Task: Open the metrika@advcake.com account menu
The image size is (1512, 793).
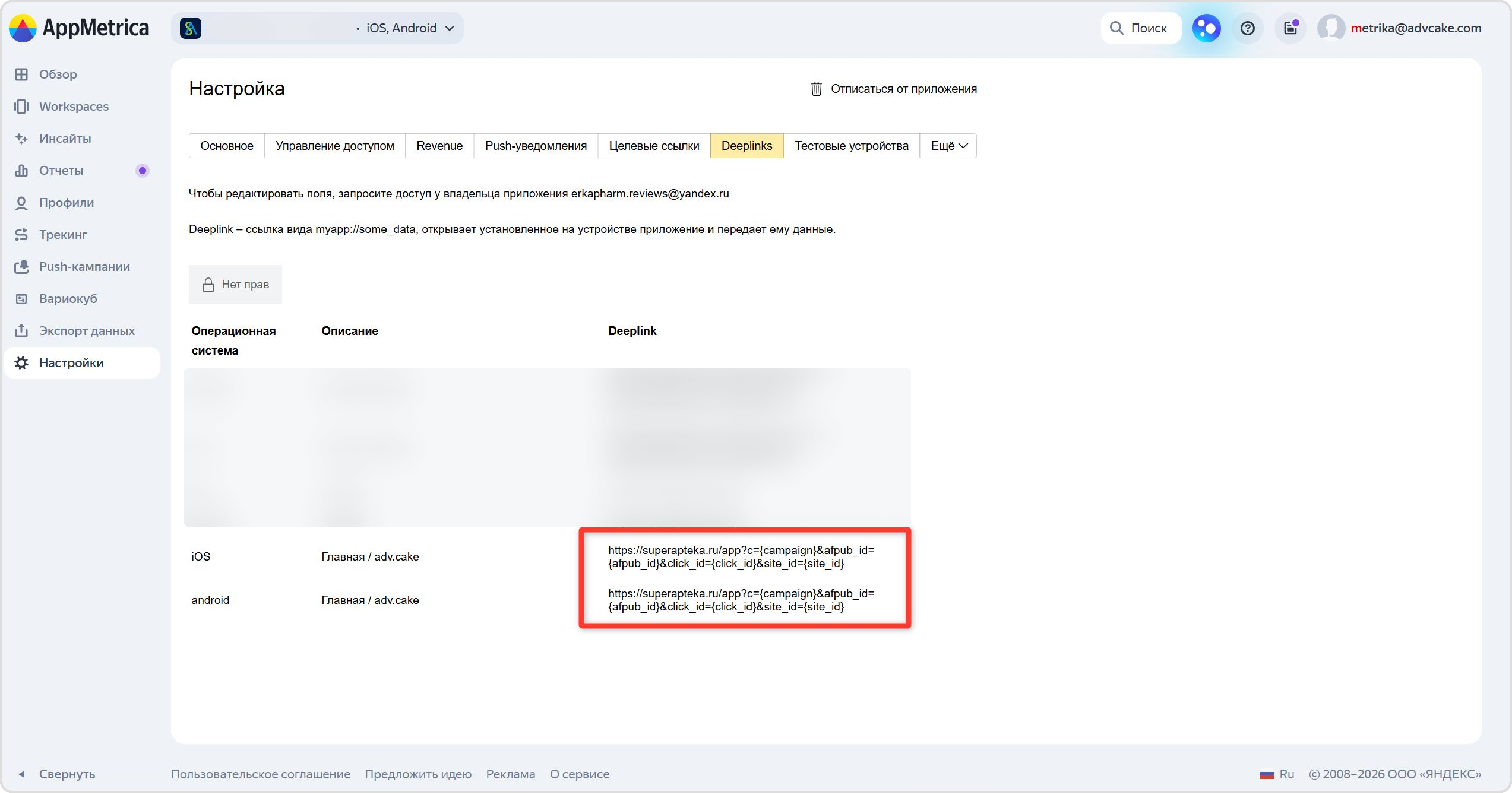Action: pos(1416,28)
